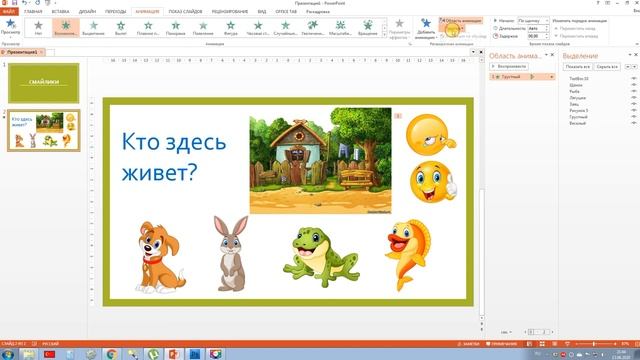This screenshot has height=360, width=640.
Task: Select the 'Возникновение' (Appear) animation effect
Action: 66,28
